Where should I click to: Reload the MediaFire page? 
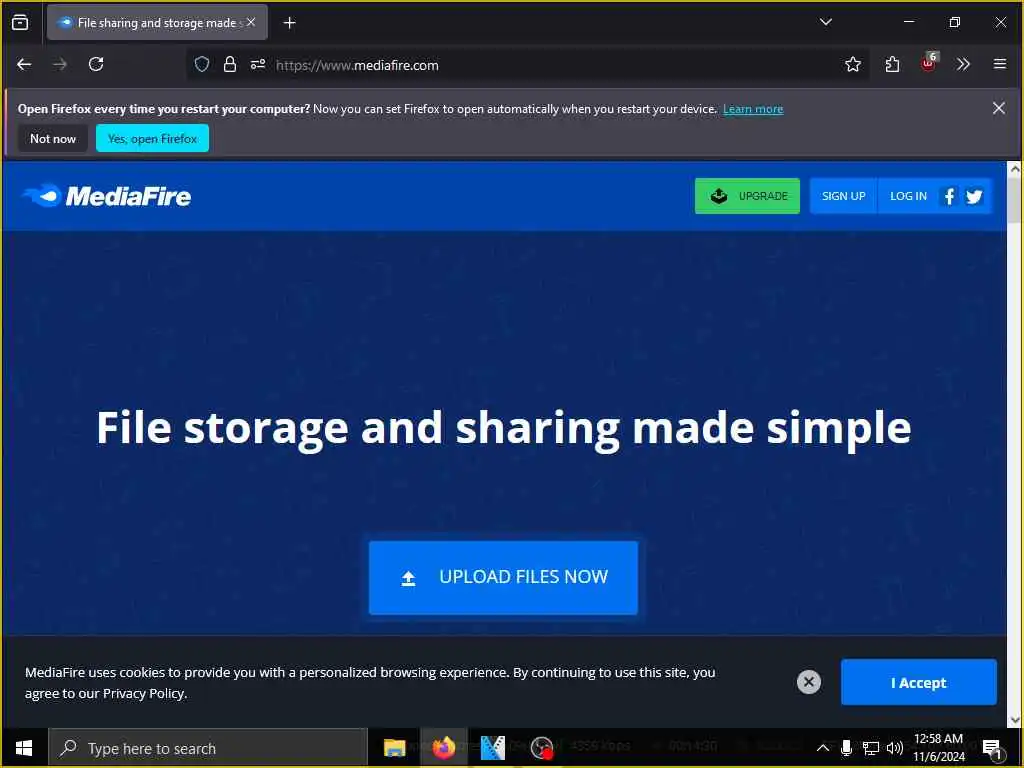click(96, 64)
